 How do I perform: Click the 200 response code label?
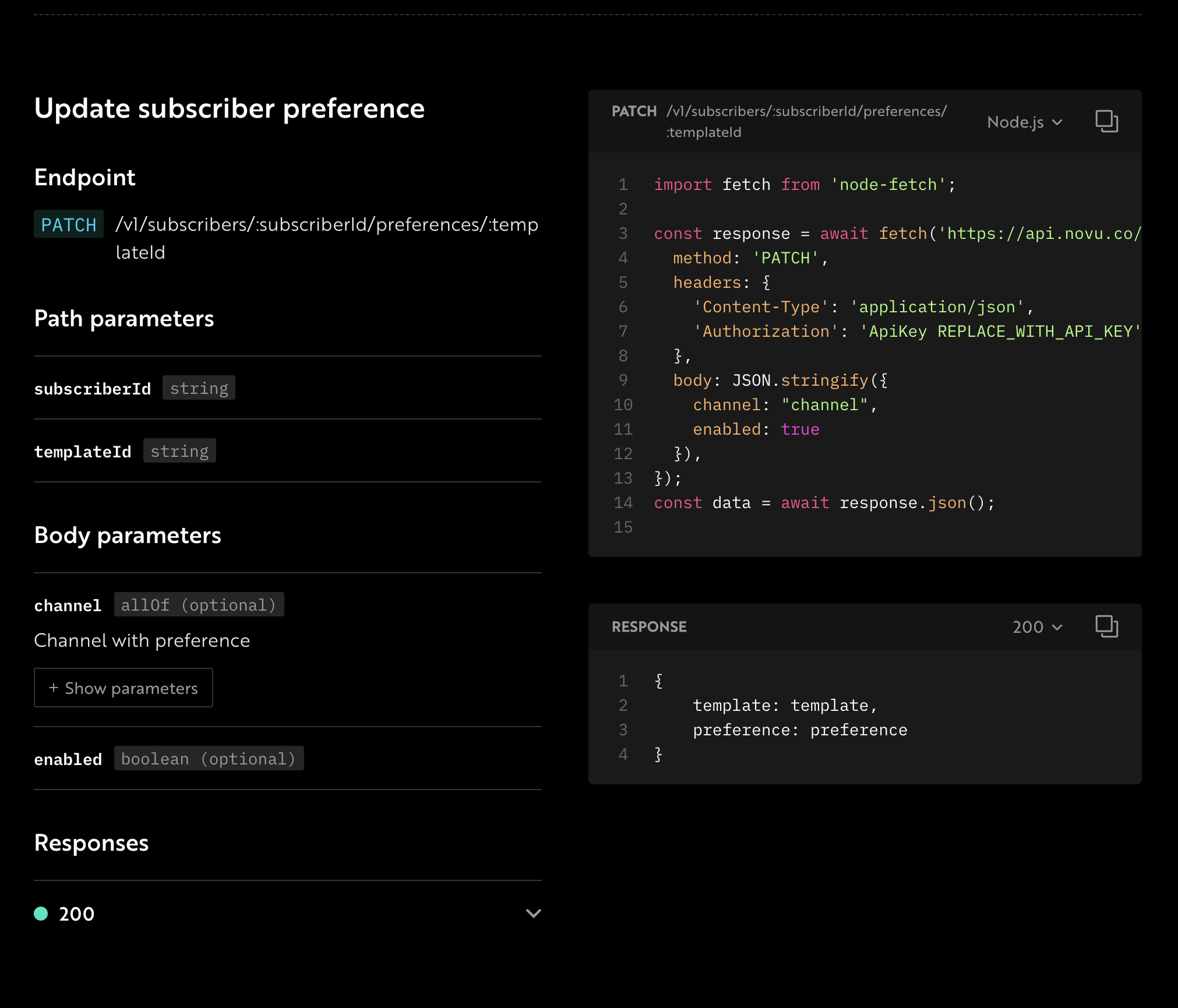(x=76, y=914)
